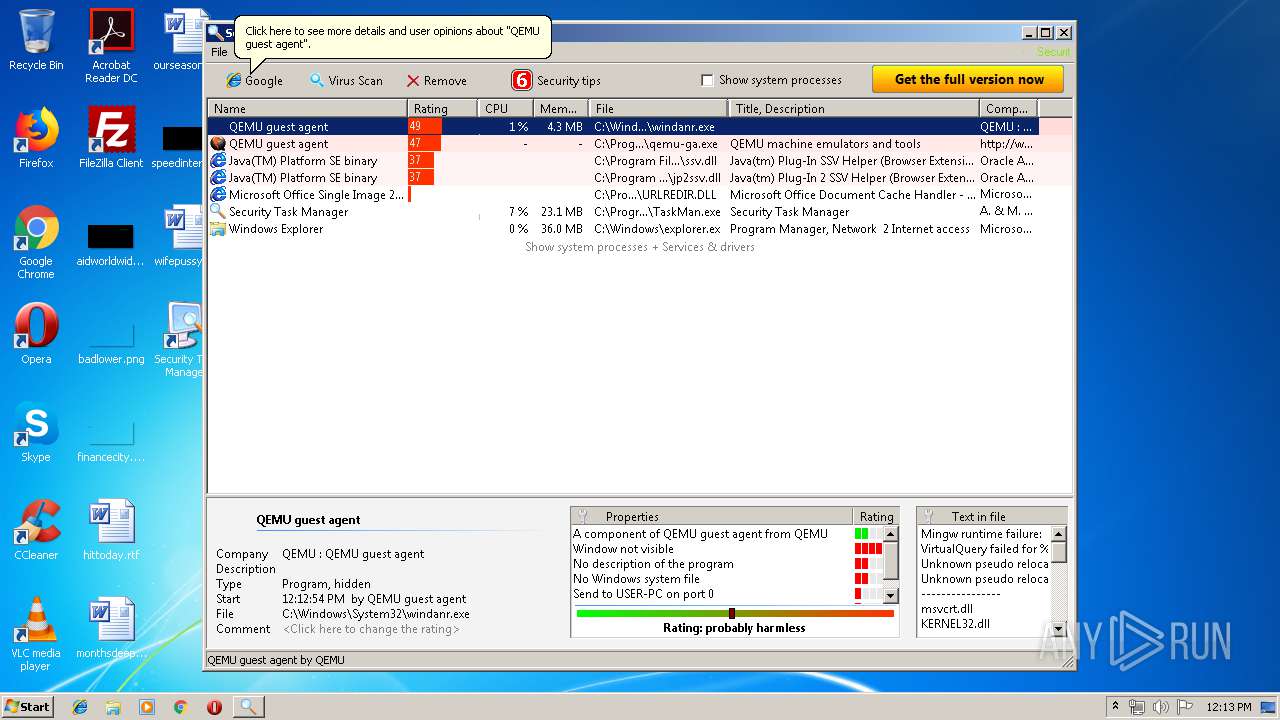The width and height of the screenshot is (1280, 720).
Task: Select Security Task Manager row icon
Action: (217, 212)
